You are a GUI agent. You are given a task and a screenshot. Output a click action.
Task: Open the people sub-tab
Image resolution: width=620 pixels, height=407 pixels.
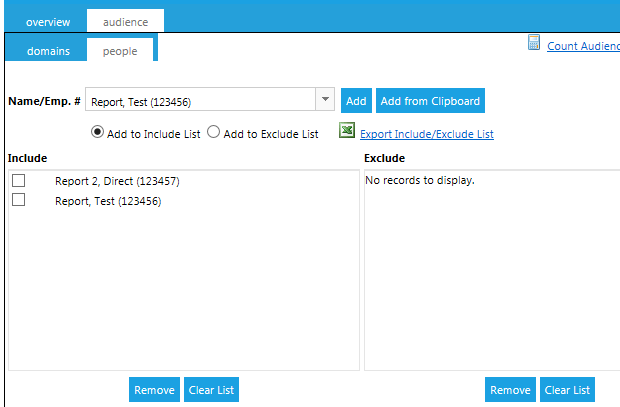[119, 50]
